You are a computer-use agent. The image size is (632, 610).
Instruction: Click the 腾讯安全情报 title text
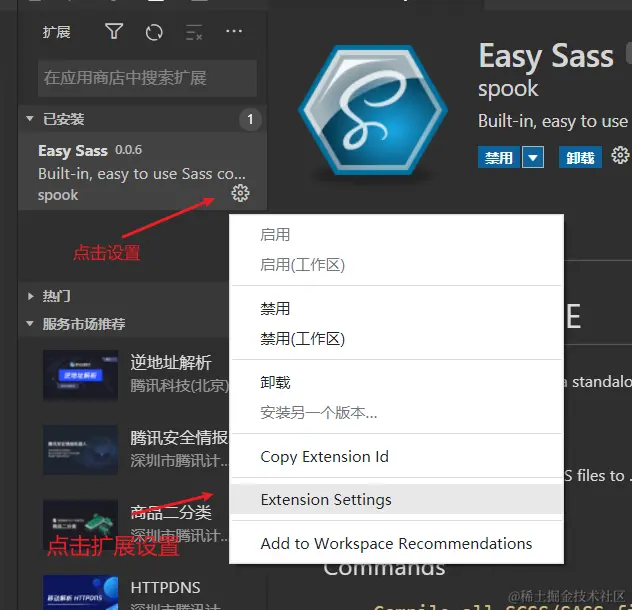179,438
